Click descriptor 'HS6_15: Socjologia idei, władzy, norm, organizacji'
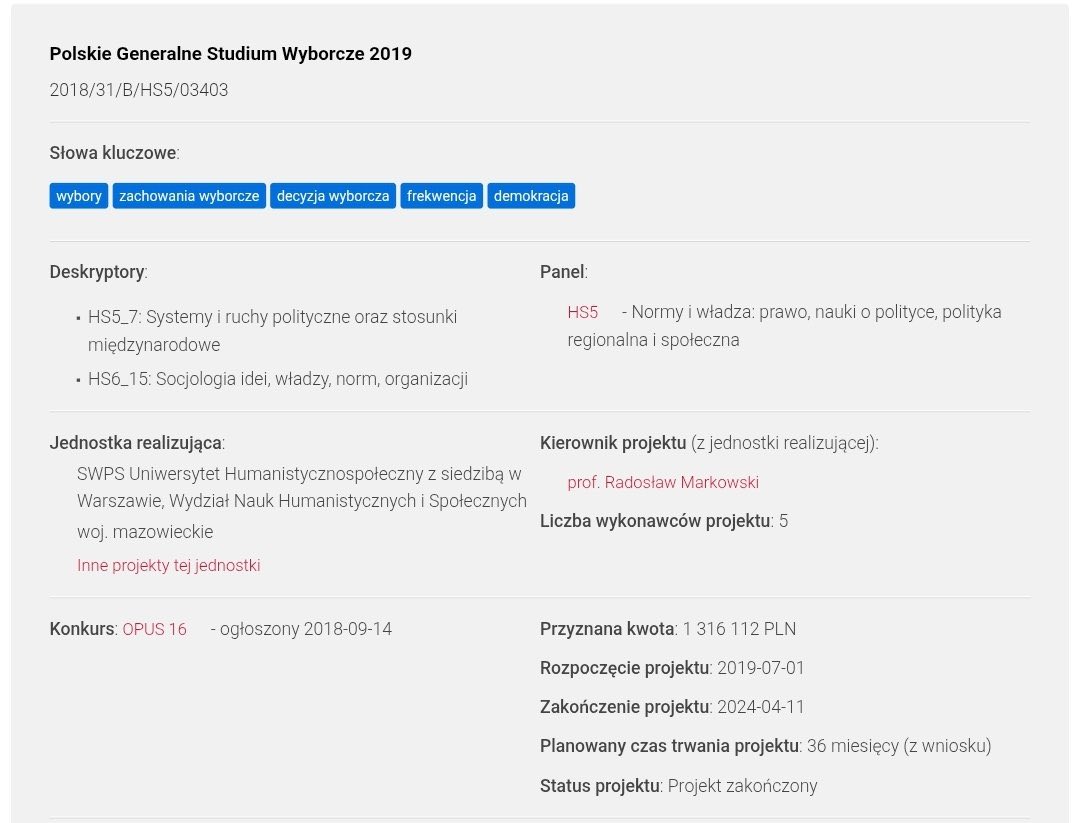Viewport: 1080px width, 823px height. pyautogui.click(x=278, y=379)
